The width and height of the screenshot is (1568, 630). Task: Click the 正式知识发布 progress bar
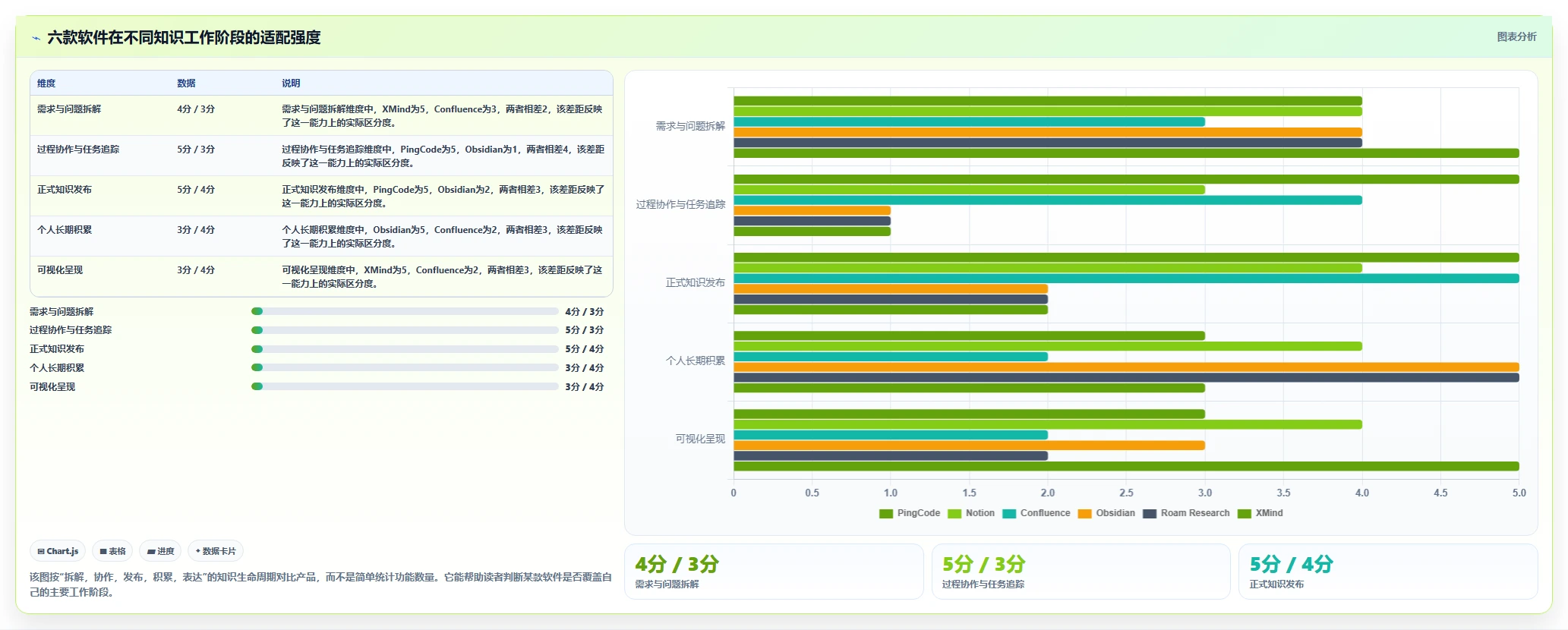click(405, 349)
